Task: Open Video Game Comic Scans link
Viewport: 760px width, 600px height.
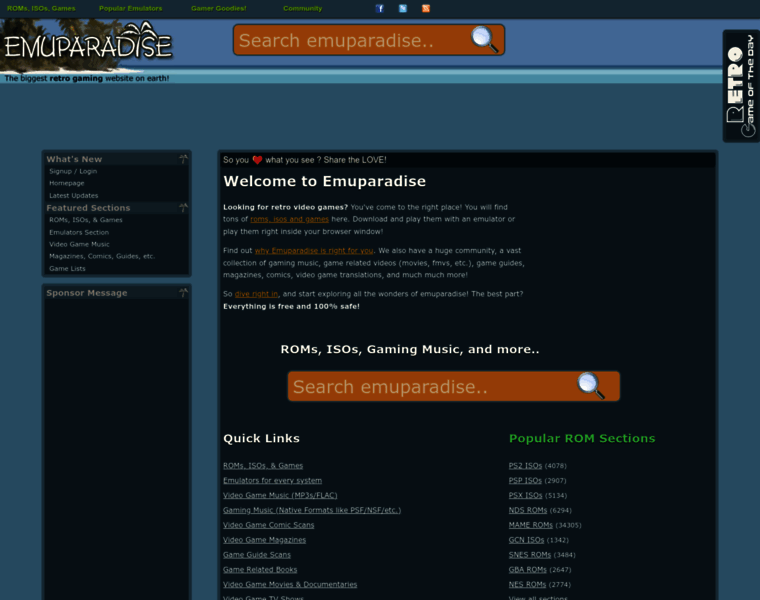Action: [x=269, y=525]
